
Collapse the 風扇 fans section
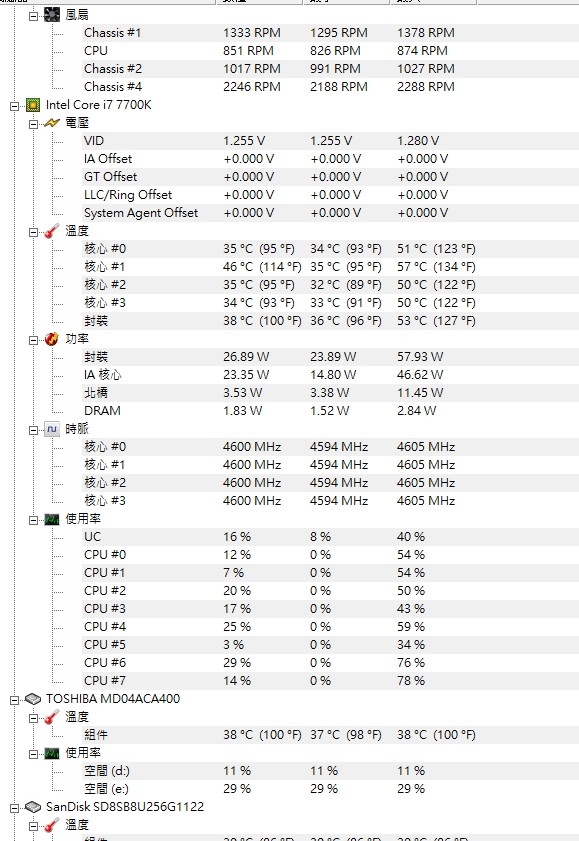tap(33, 16)
